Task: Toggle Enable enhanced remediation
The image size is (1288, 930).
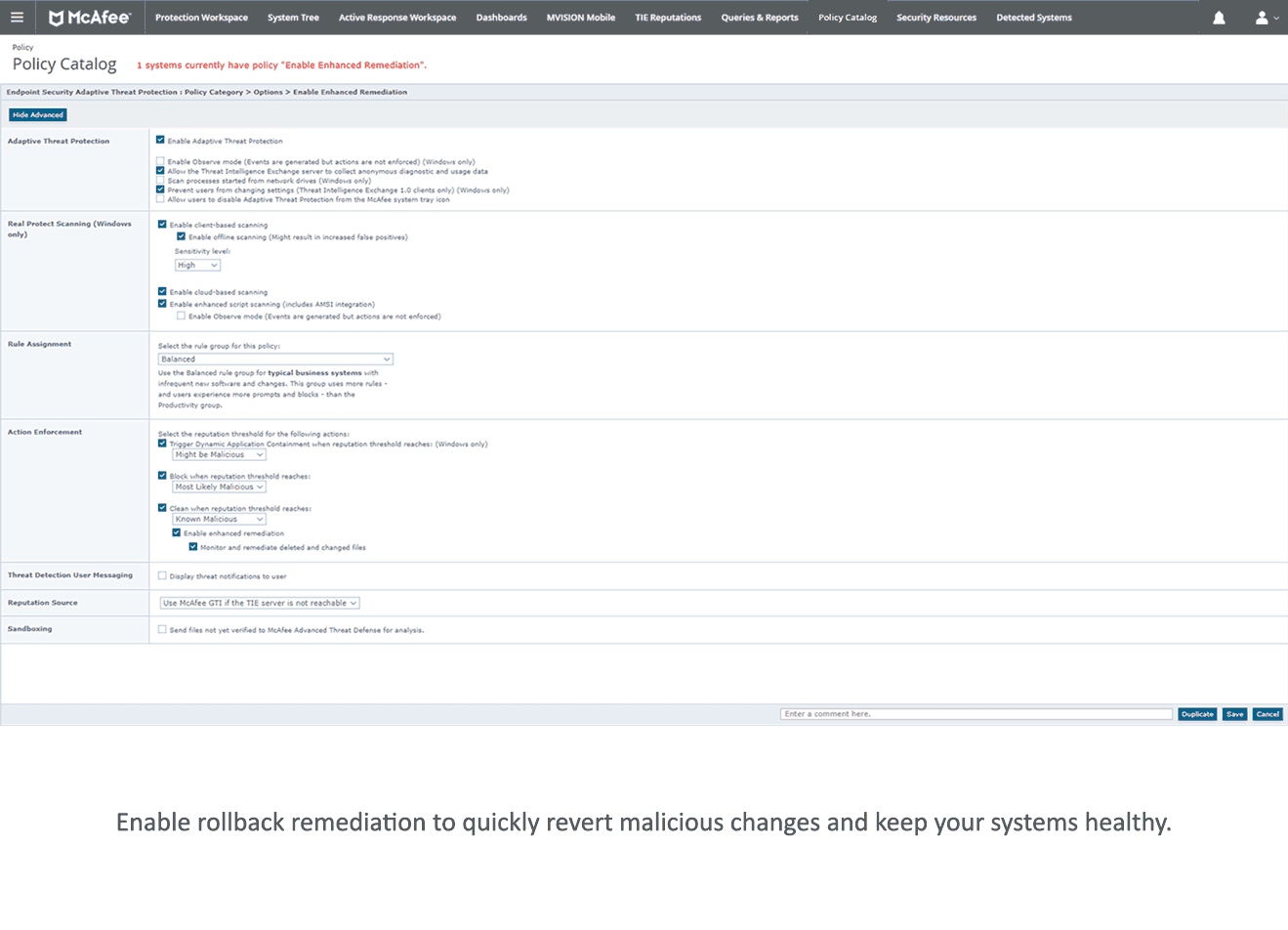Action: (177, 532)
